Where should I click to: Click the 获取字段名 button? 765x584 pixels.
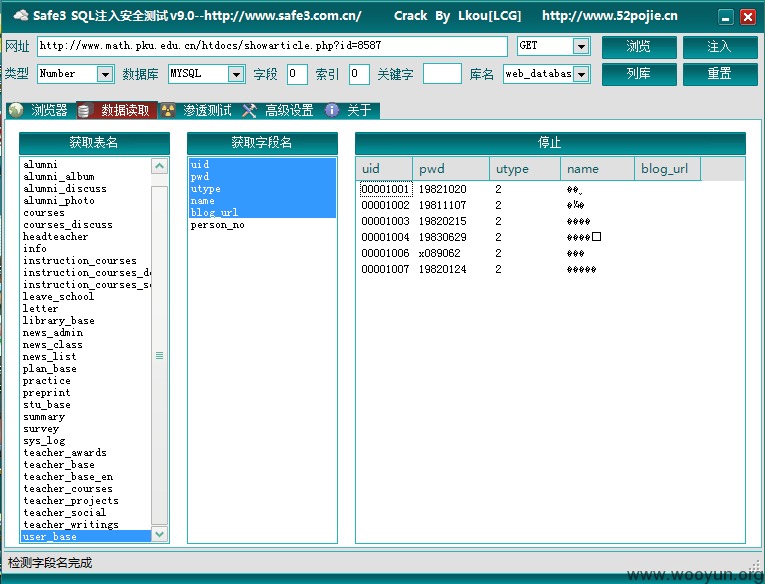[262, 143]
